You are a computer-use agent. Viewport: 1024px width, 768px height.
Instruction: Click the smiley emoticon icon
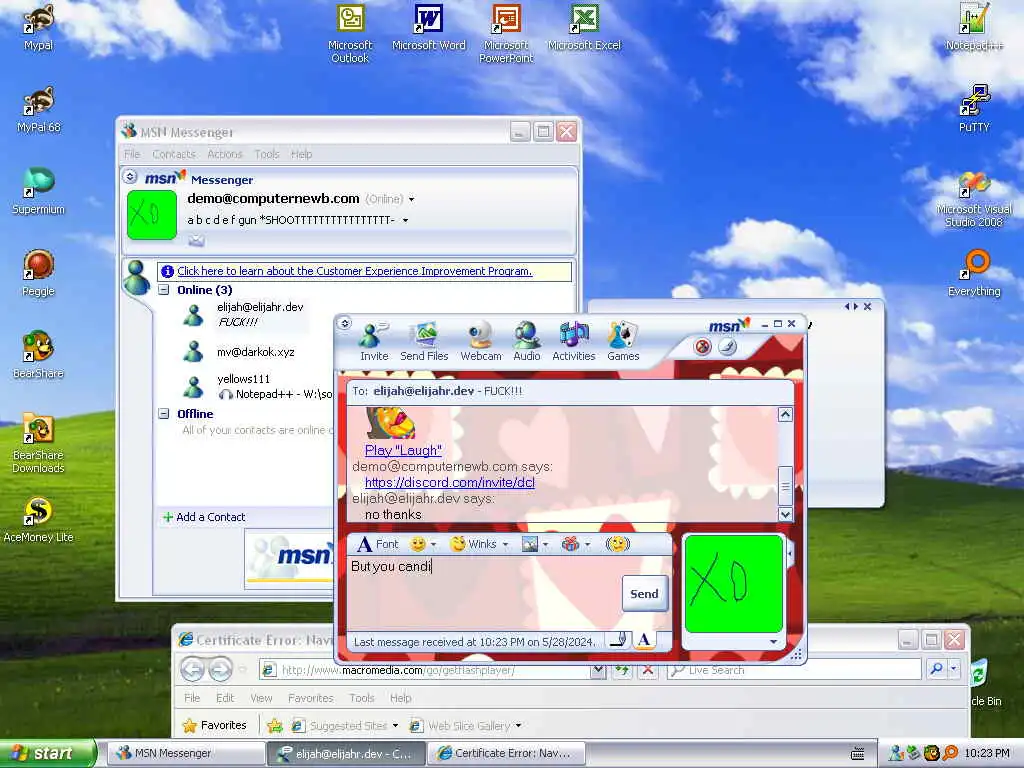point(417,544)
